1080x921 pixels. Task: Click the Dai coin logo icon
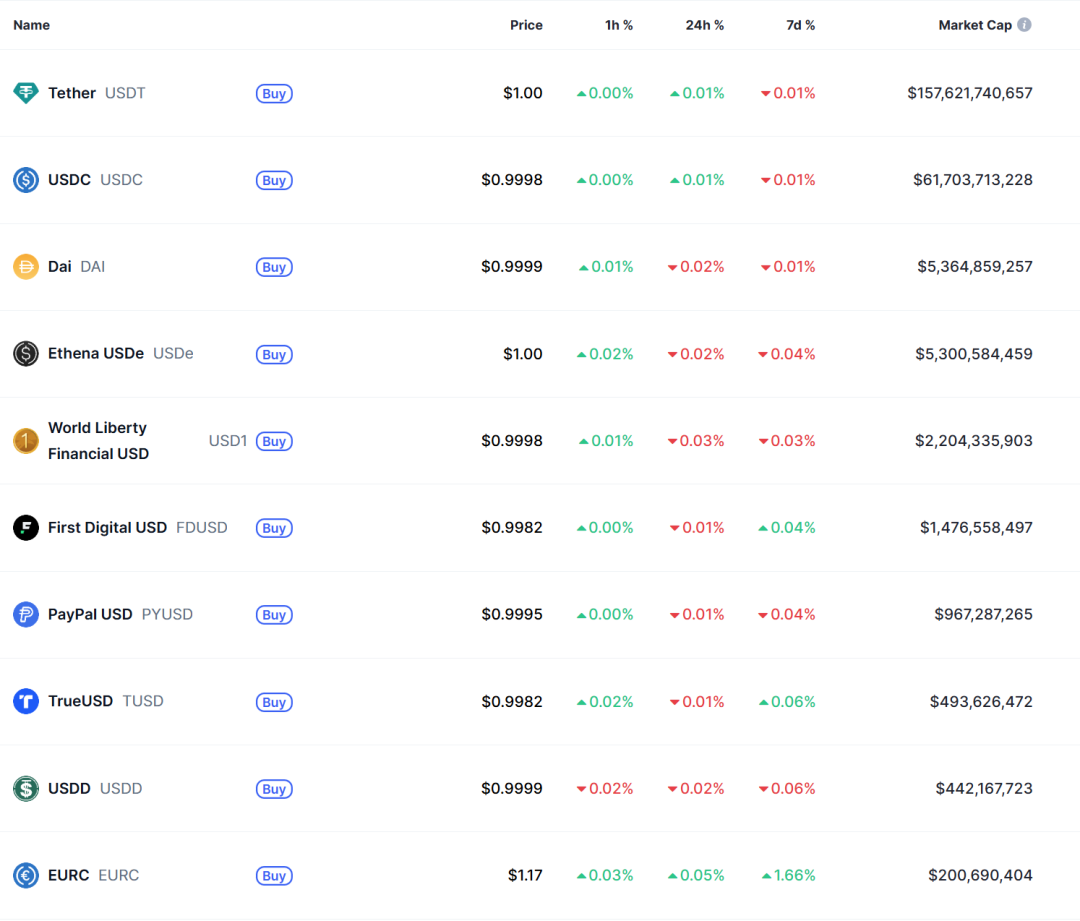(x=26, y=267)
